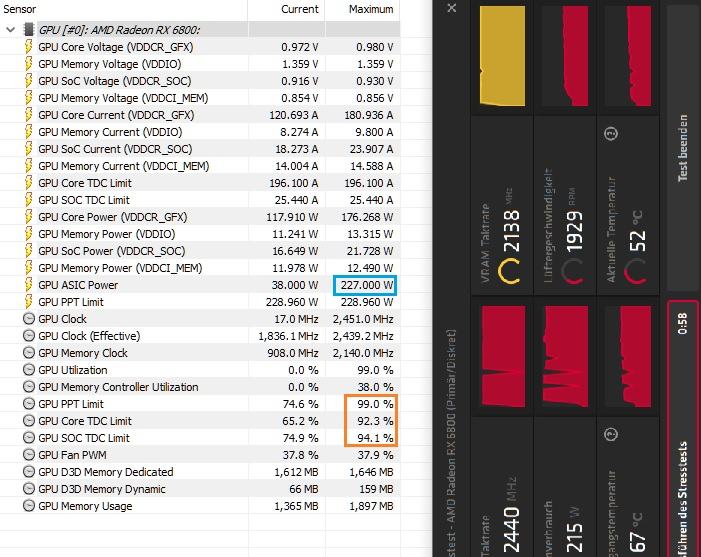
Task: Select the GPU Memory Controller Utilization row label
Action: (x=118, y=387)
